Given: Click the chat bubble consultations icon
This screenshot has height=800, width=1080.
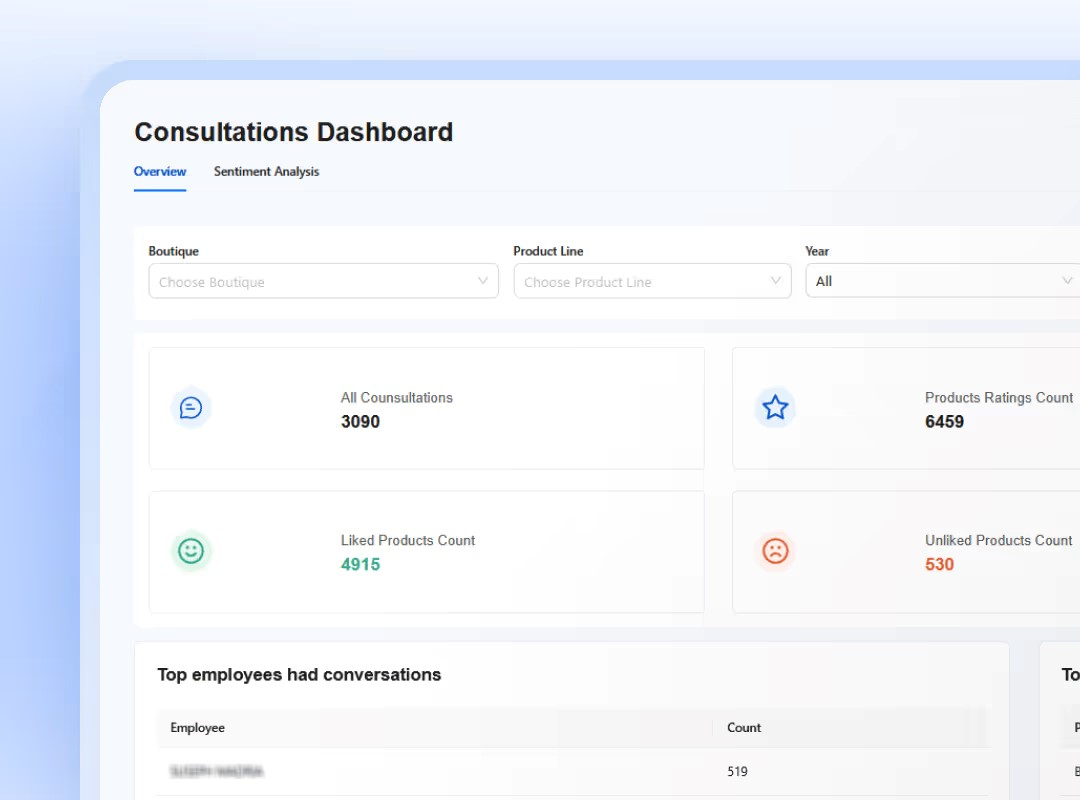Looking at the screenshot, I should pyautogui.click(x=191, y=408).
